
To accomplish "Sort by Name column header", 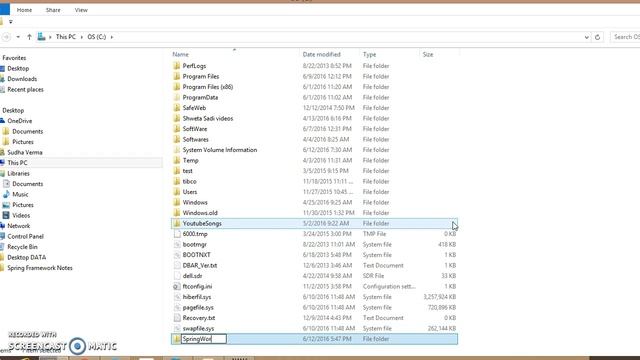I will click(180, 54).
